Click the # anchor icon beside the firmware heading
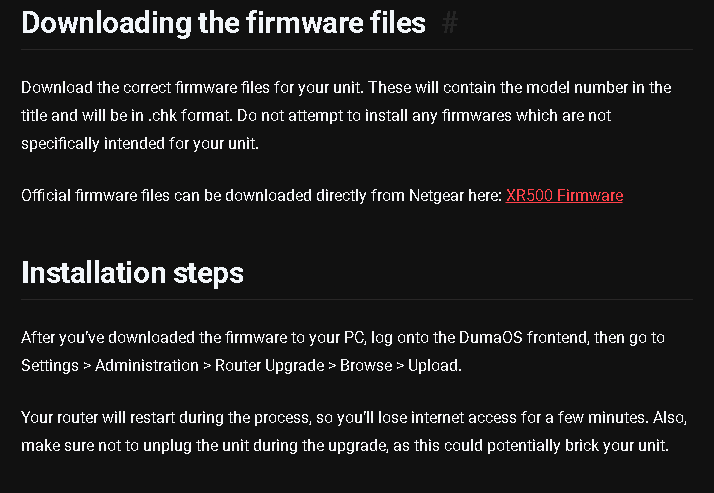The height and width of the screenshot is (493, 714). (x=449, y=22)
